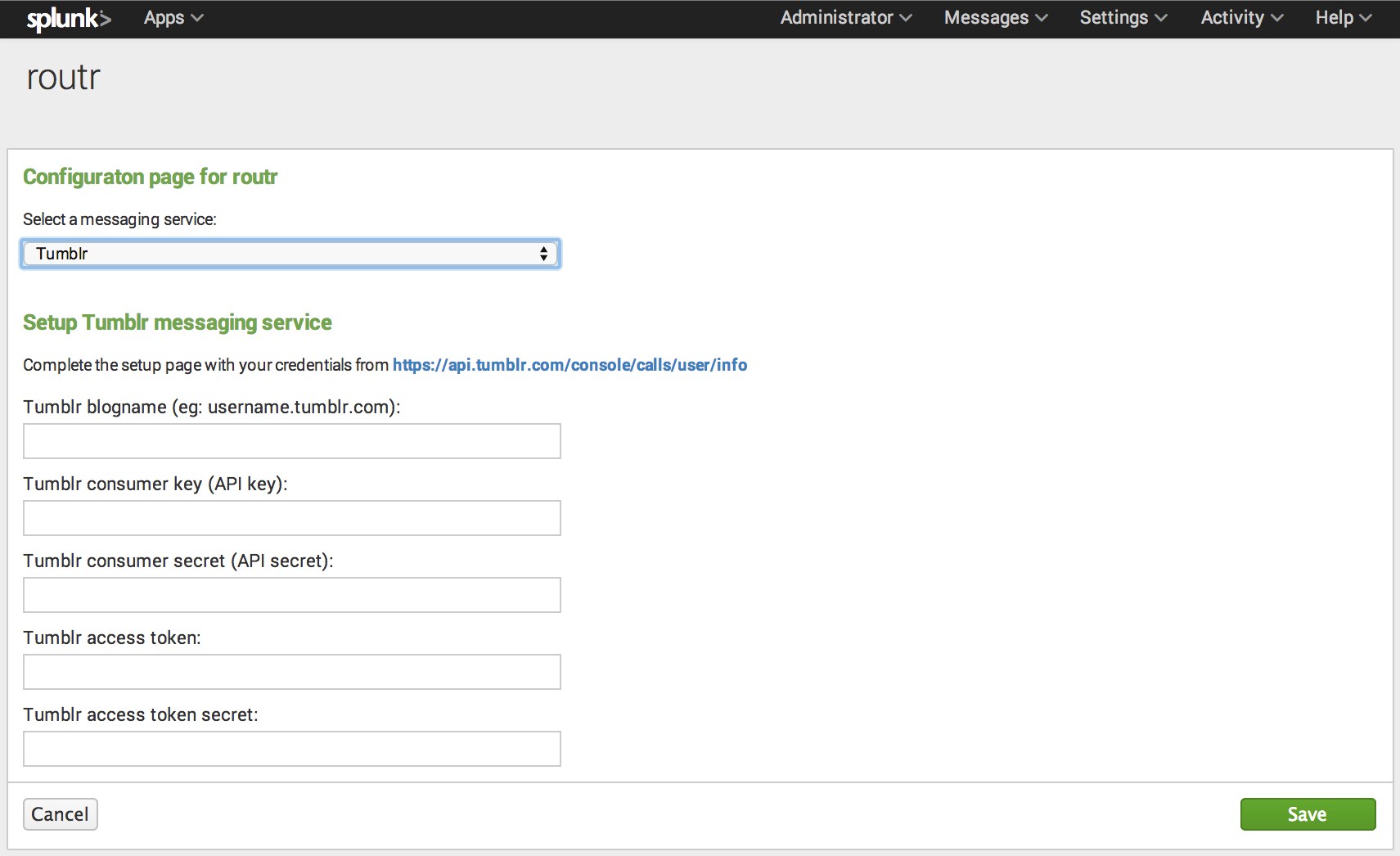Click the 'routr' page title
Screen dimensions: 1400x856
pyautogui.click(x=63, y=77)
